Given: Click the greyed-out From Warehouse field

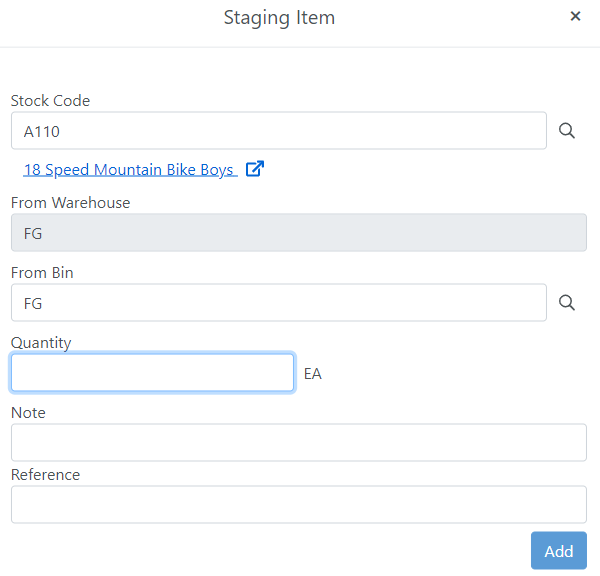Looking at the screenshot, I should click(298, 233).
